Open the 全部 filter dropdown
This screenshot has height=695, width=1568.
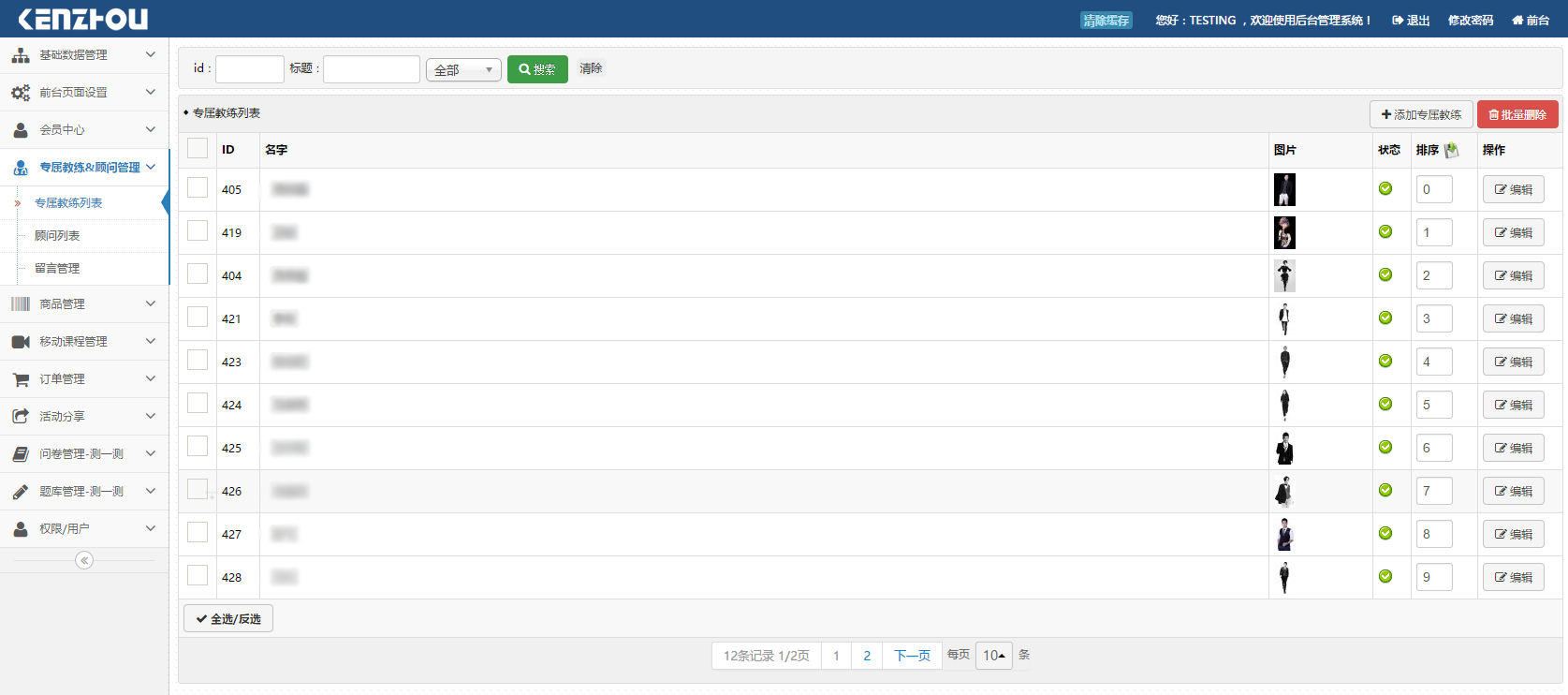(x=463, y=70)
